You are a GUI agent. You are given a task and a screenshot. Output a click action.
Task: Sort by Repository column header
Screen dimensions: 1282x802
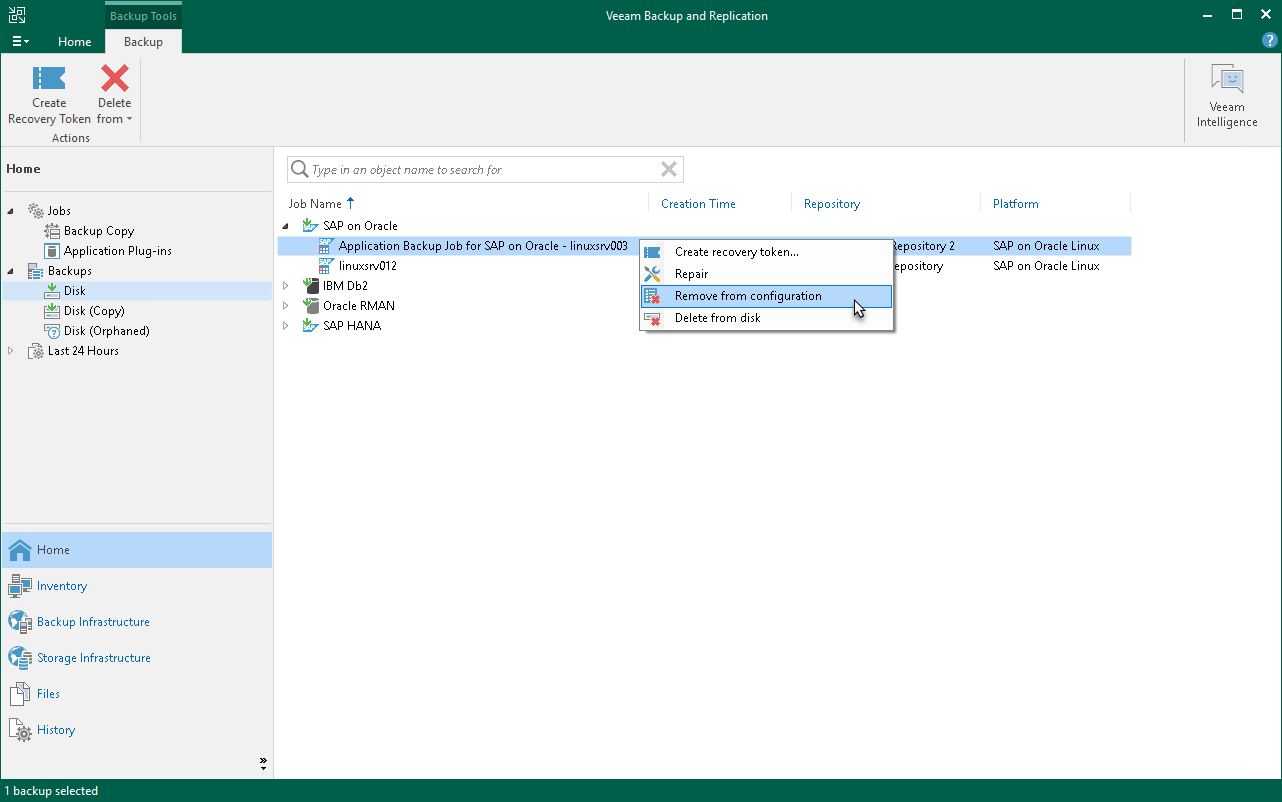pyautogui.click(x=832, y=204)
